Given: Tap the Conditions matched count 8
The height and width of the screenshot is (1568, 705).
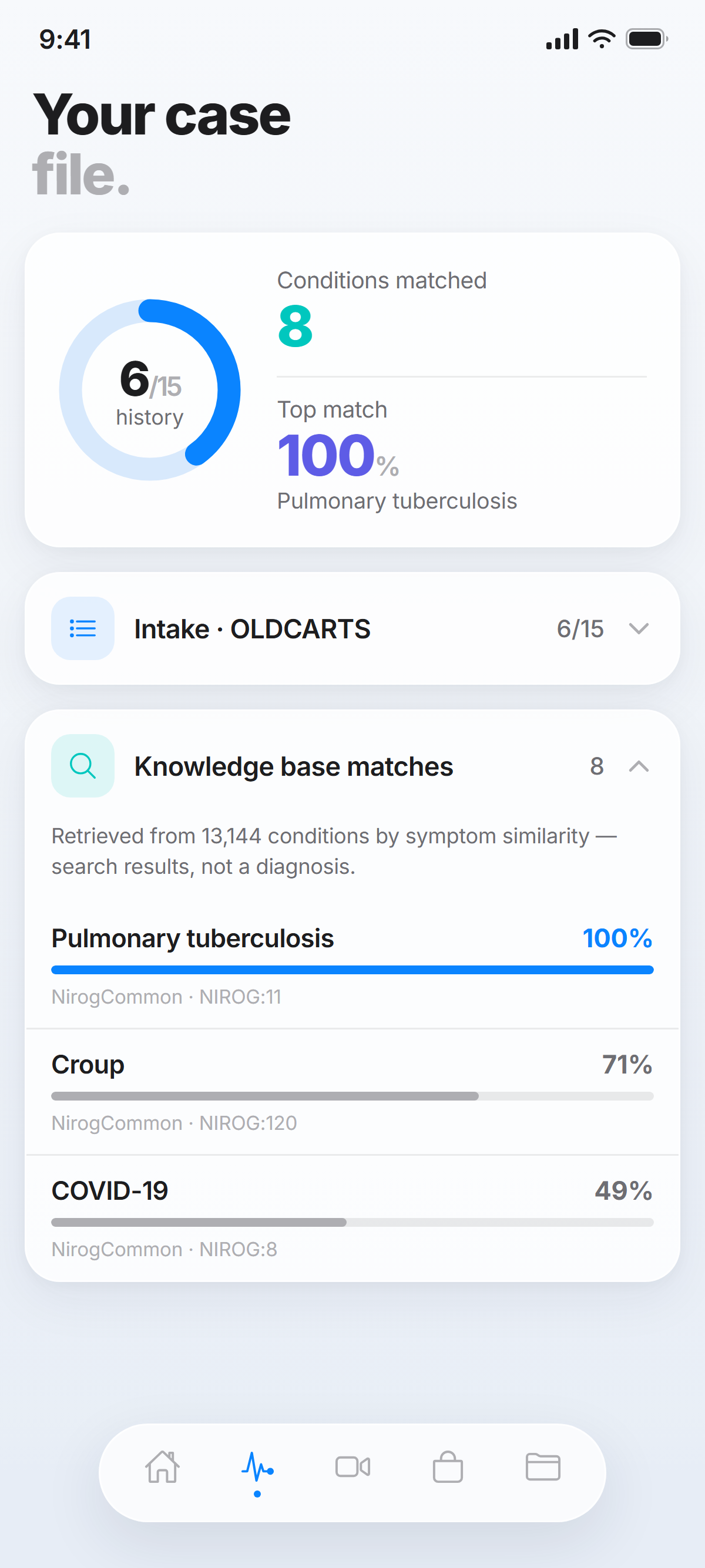Looking at the screenshot, I should click(x=296, y=327).
